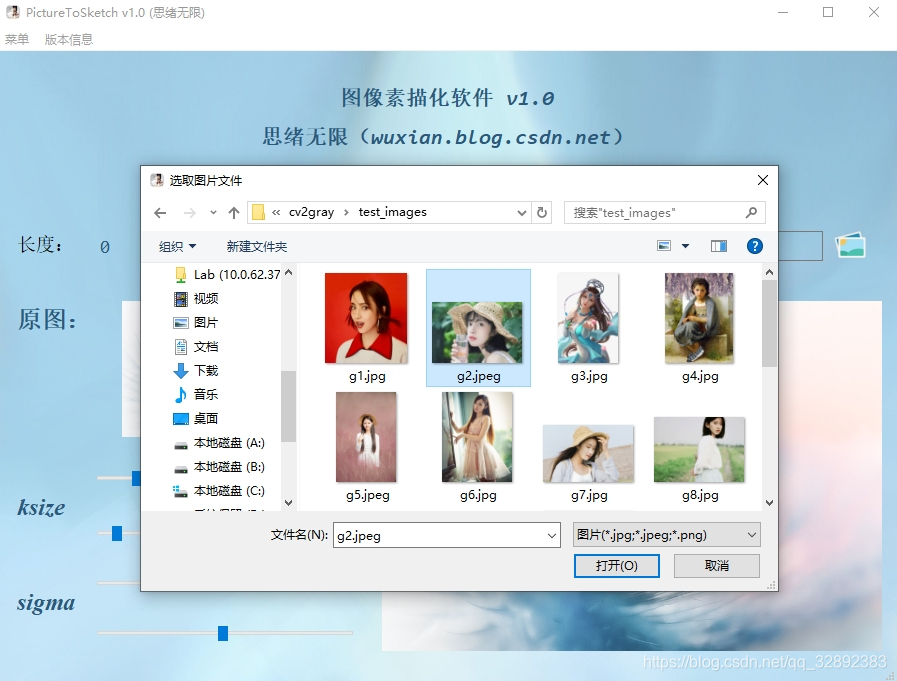Open 菜单 in main window menu bar
The width and height of the screenshot is (897, 681).
click(17, 39)
